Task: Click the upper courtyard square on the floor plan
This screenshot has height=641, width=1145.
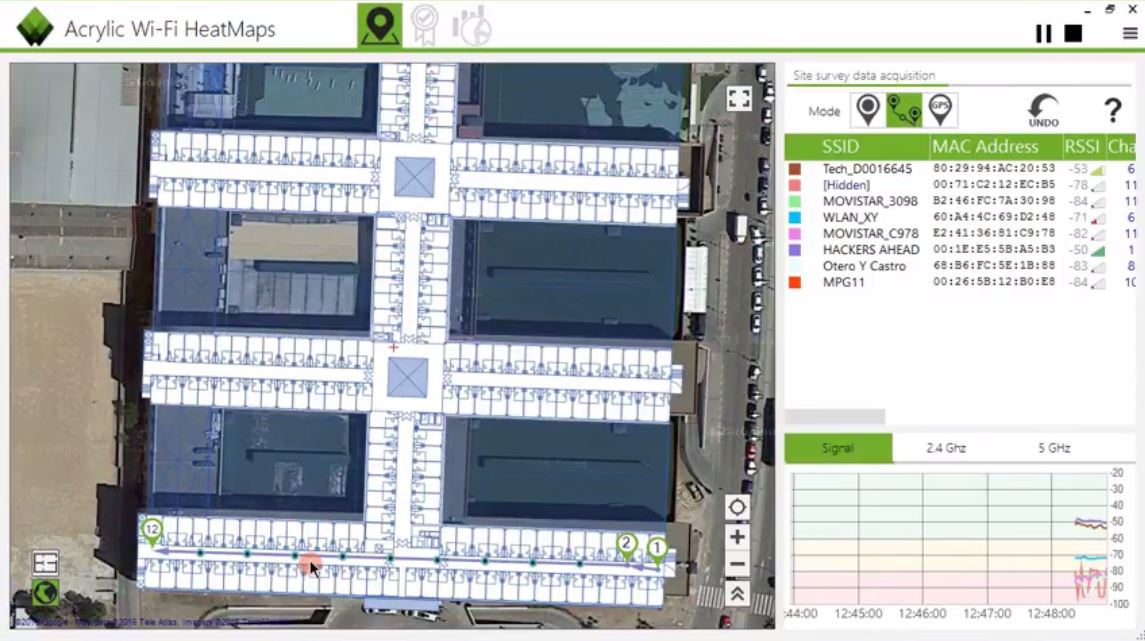Action: (414, 177)
